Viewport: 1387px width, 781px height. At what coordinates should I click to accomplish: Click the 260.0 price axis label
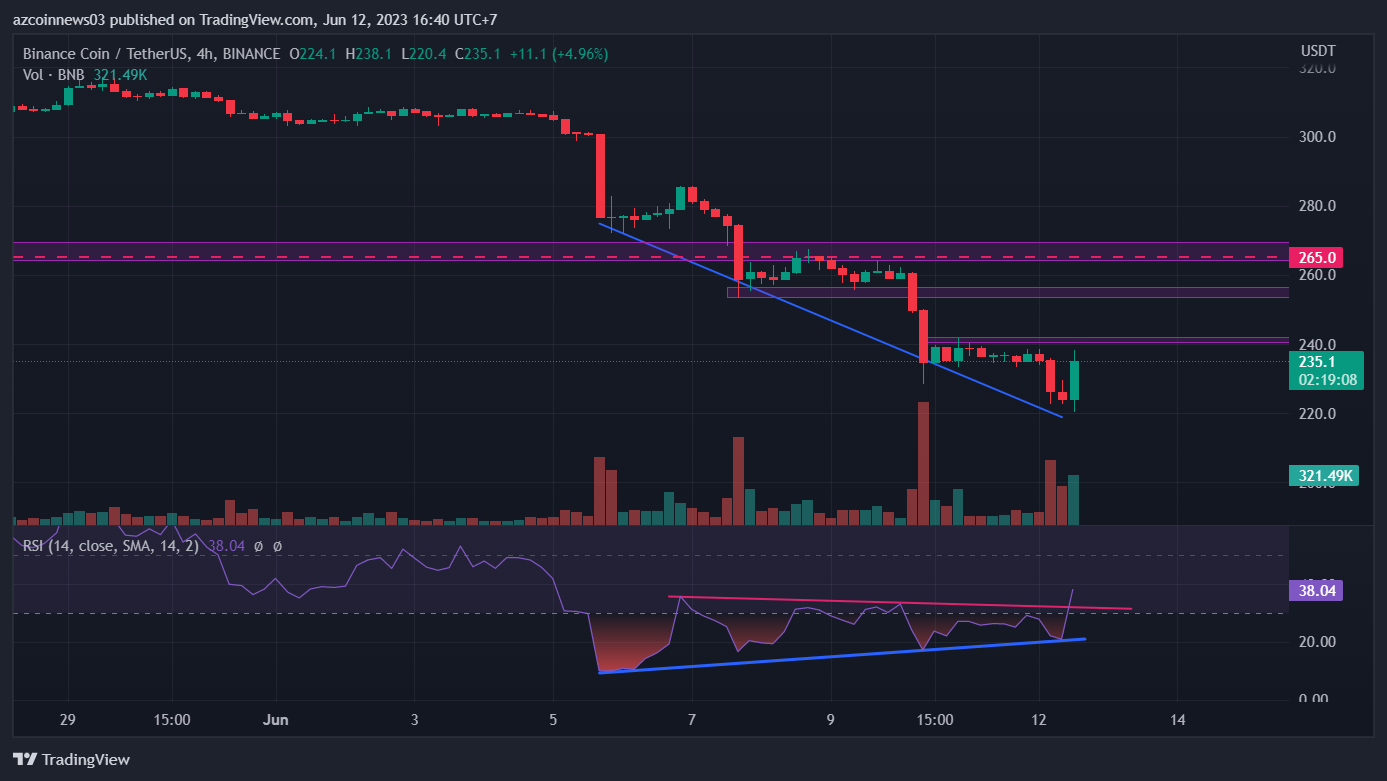tap(1317, 275)
